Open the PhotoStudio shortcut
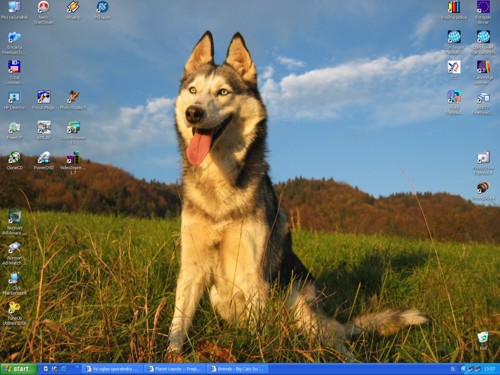This screenshot has height=375, width=500. point(73,97)
